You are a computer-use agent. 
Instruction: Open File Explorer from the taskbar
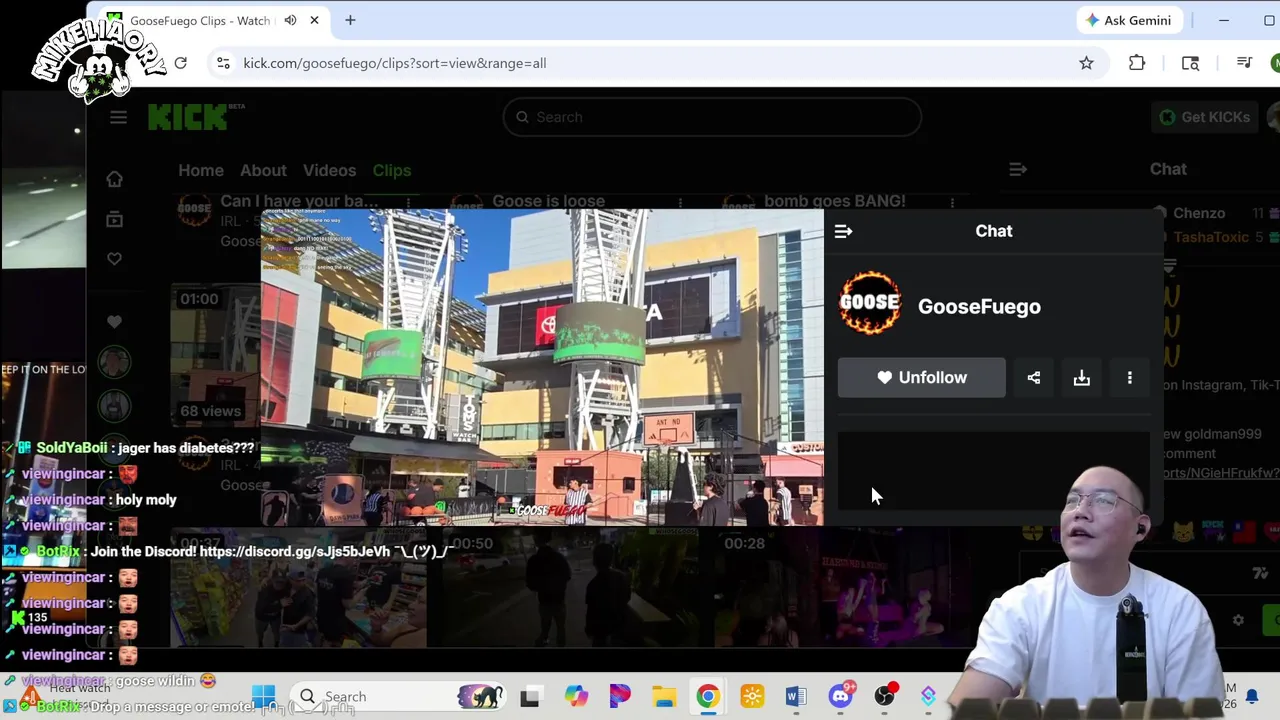[664, 697]
